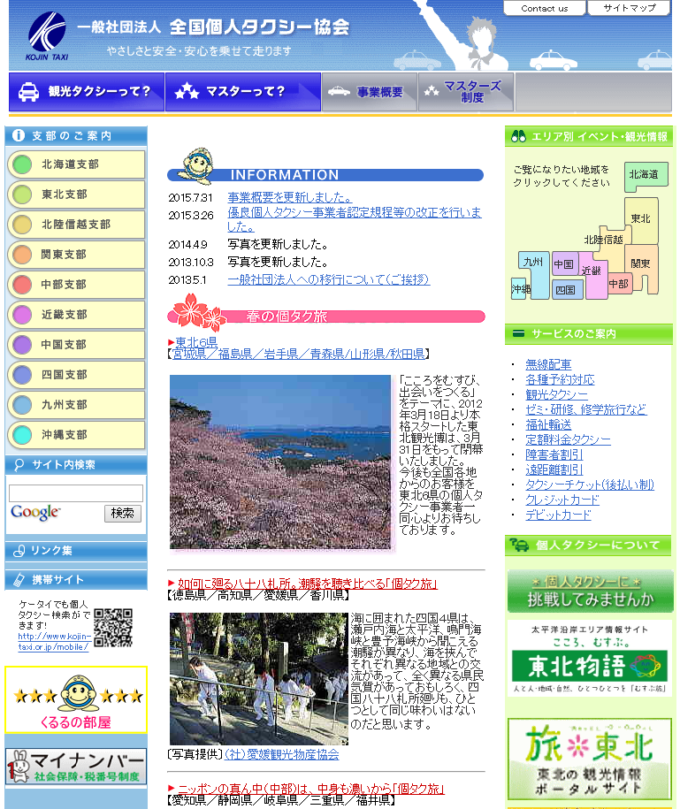The width and height of the screenshot is (680, 809).
Task: Select 中国支部 branch button
Action: point(76,344)
